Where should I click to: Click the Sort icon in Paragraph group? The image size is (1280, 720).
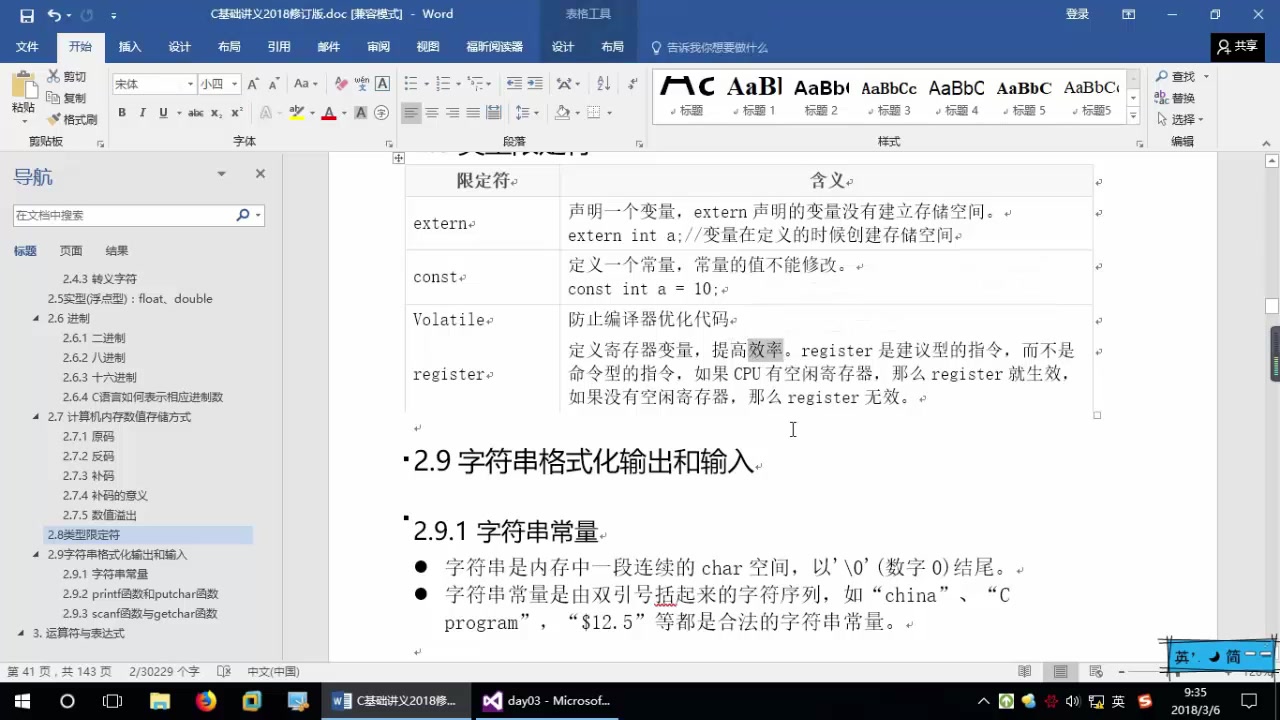pyautogui.click(x=604, y=83)
